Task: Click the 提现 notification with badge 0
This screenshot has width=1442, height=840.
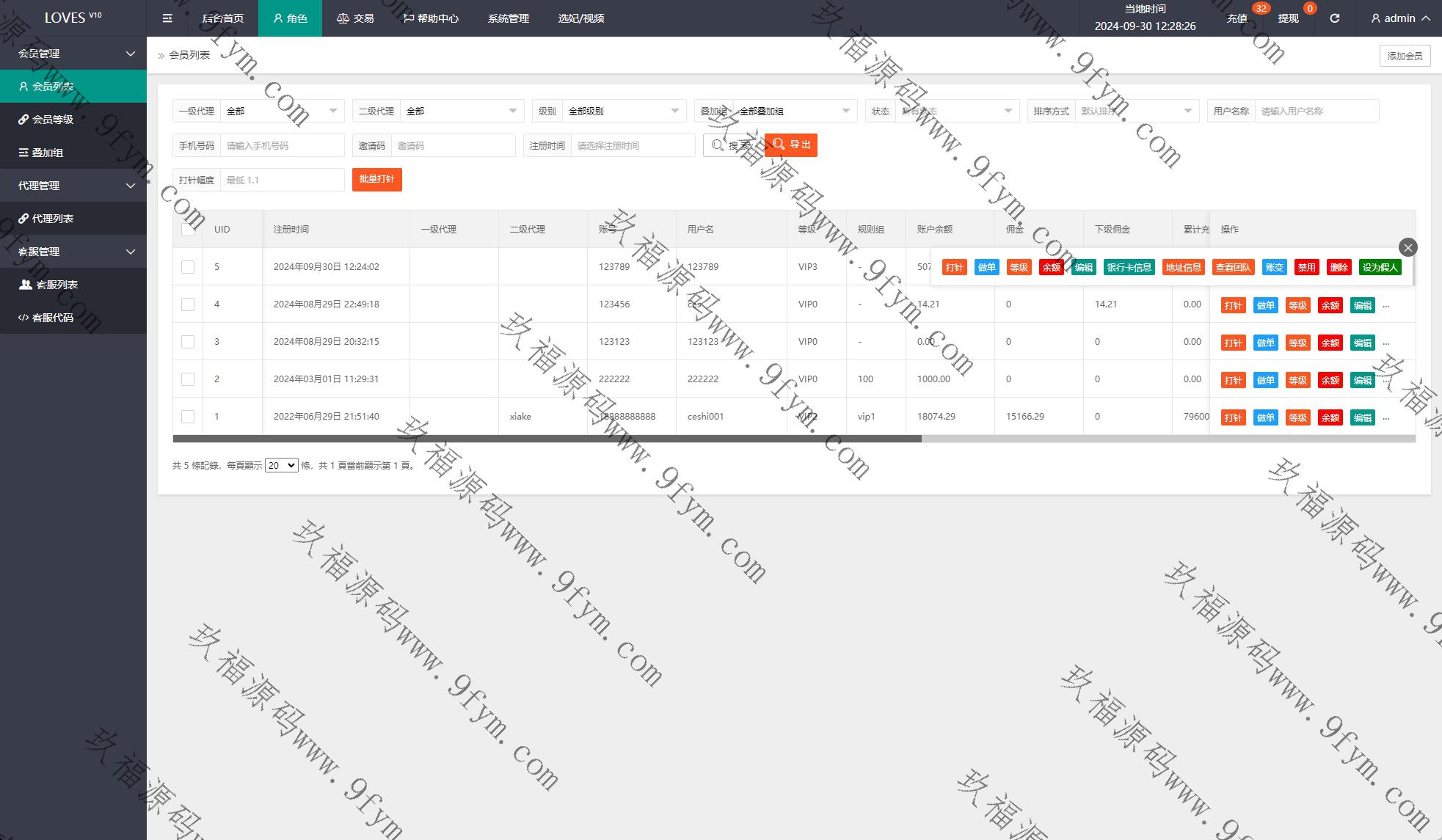Action: 1289,18
